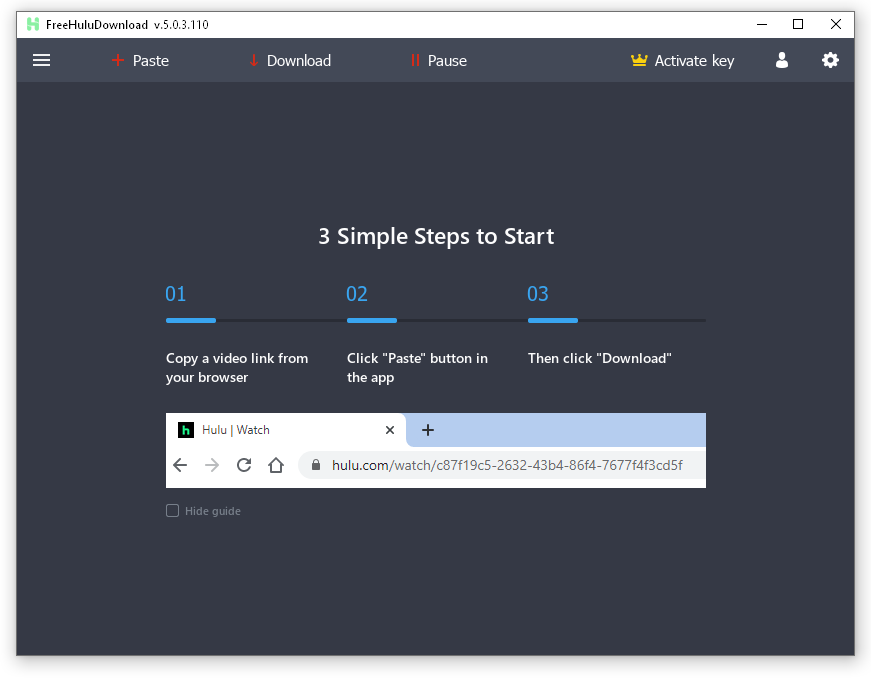This screenshot has height=689, width=871.
Task: Close the FreeHuluDownload window
Action: [x=835, y=24]
